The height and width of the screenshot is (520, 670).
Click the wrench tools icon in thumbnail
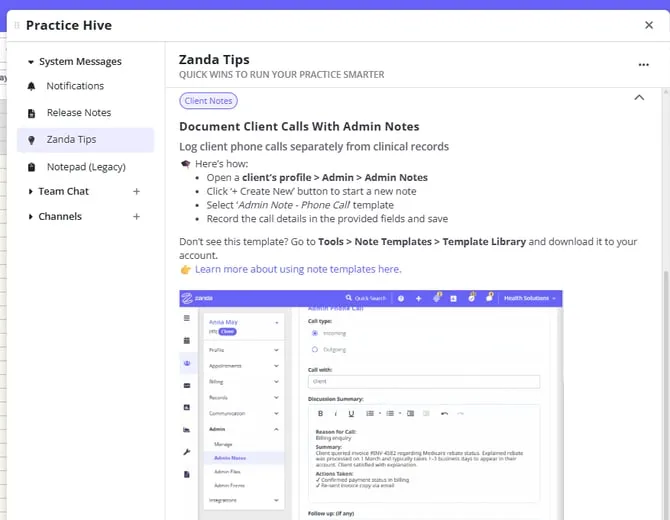coord(187,452)
